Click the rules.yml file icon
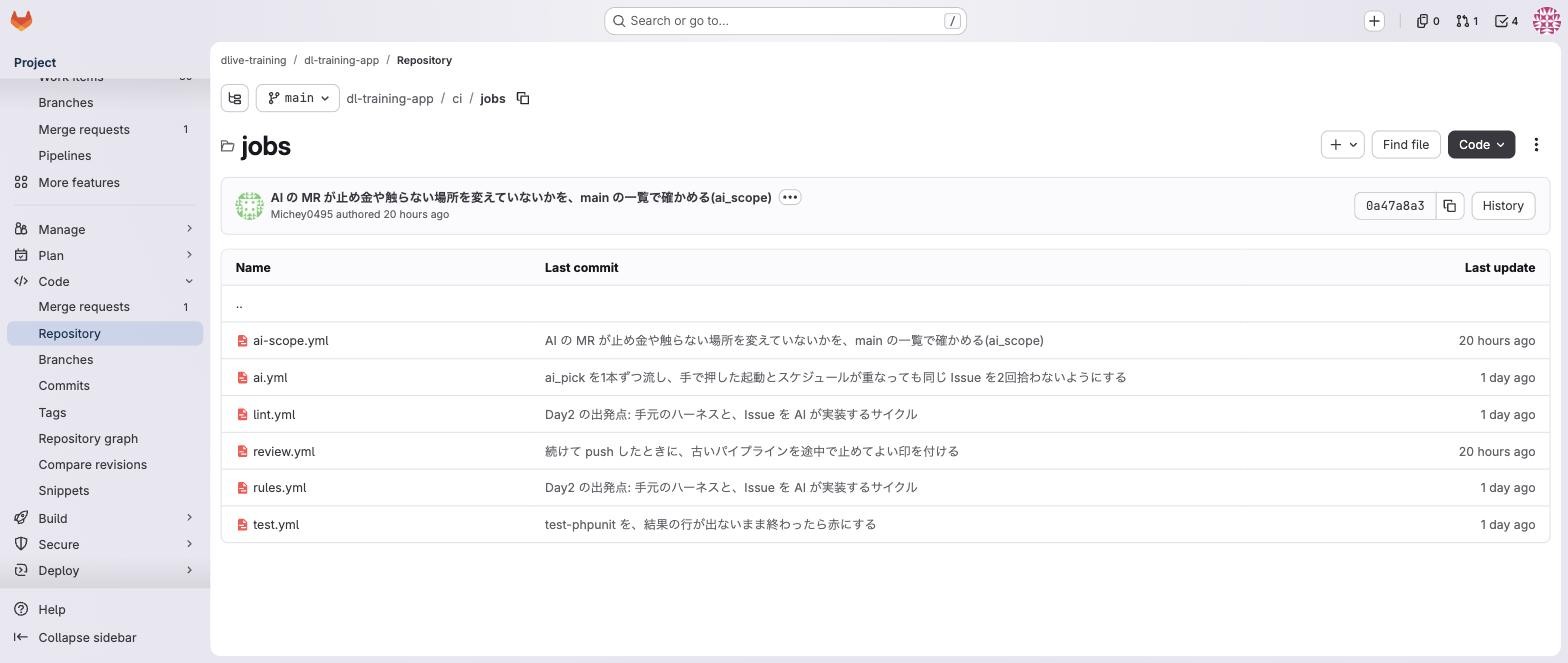This screenshot has height=663, width=1568. tap(242, 488)
